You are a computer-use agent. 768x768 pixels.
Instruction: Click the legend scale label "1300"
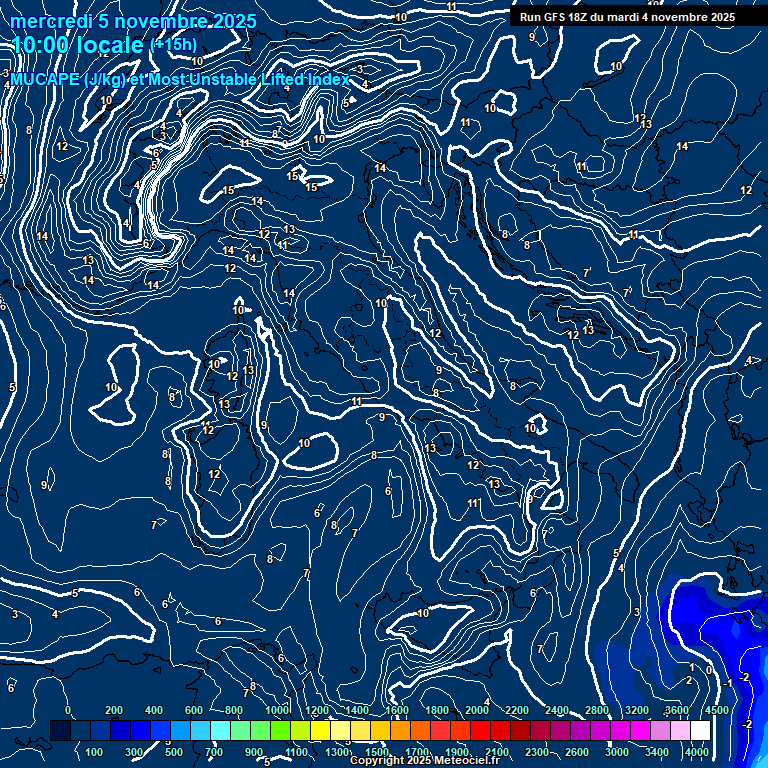click(x=337, y=752)
